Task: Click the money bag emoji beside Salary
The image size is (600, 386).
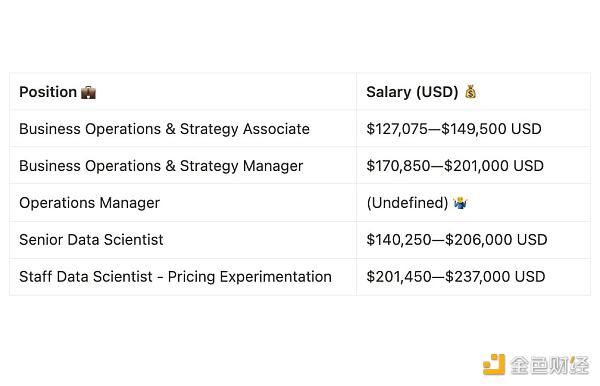Action: 470,92
